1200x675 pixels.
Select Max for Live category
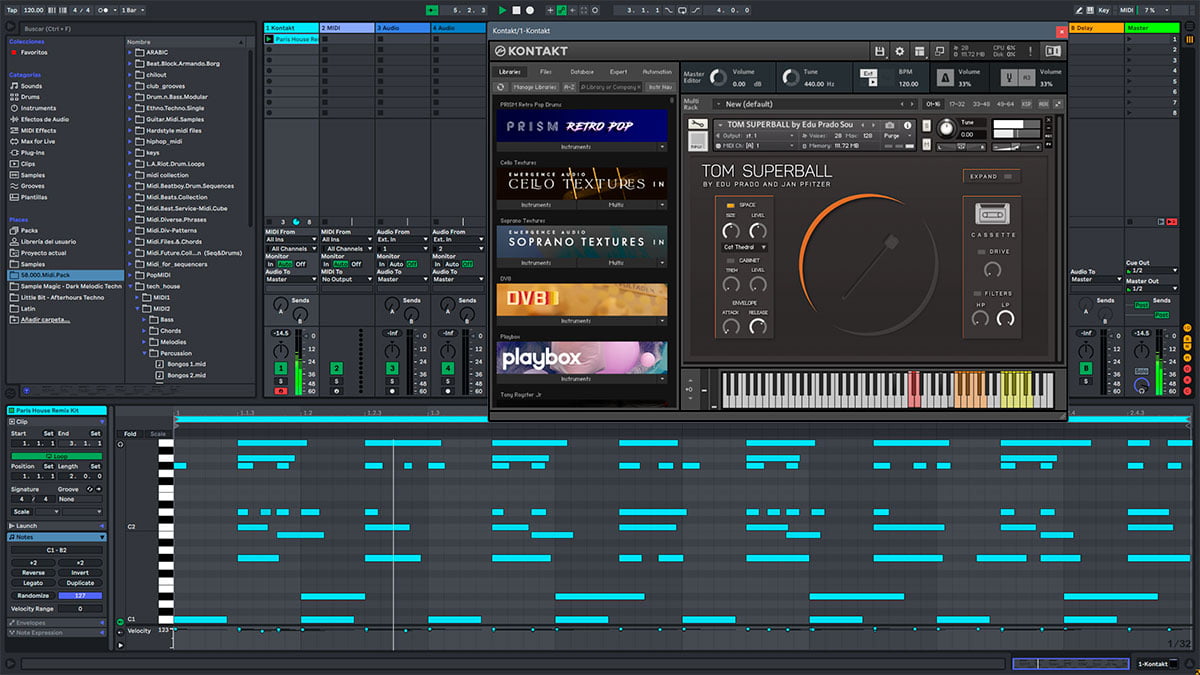point(38,141)
